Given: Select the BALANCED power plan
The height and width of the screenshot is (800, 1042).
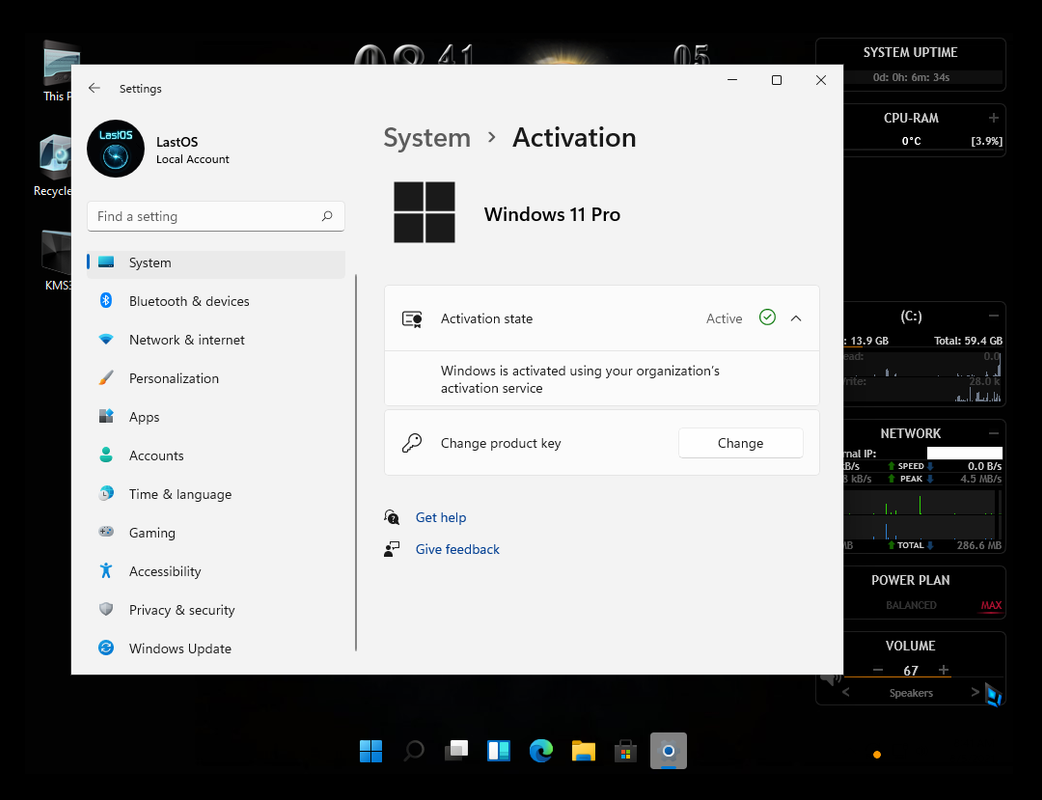Looking at the screenshot, I should [x=911, y=605].
